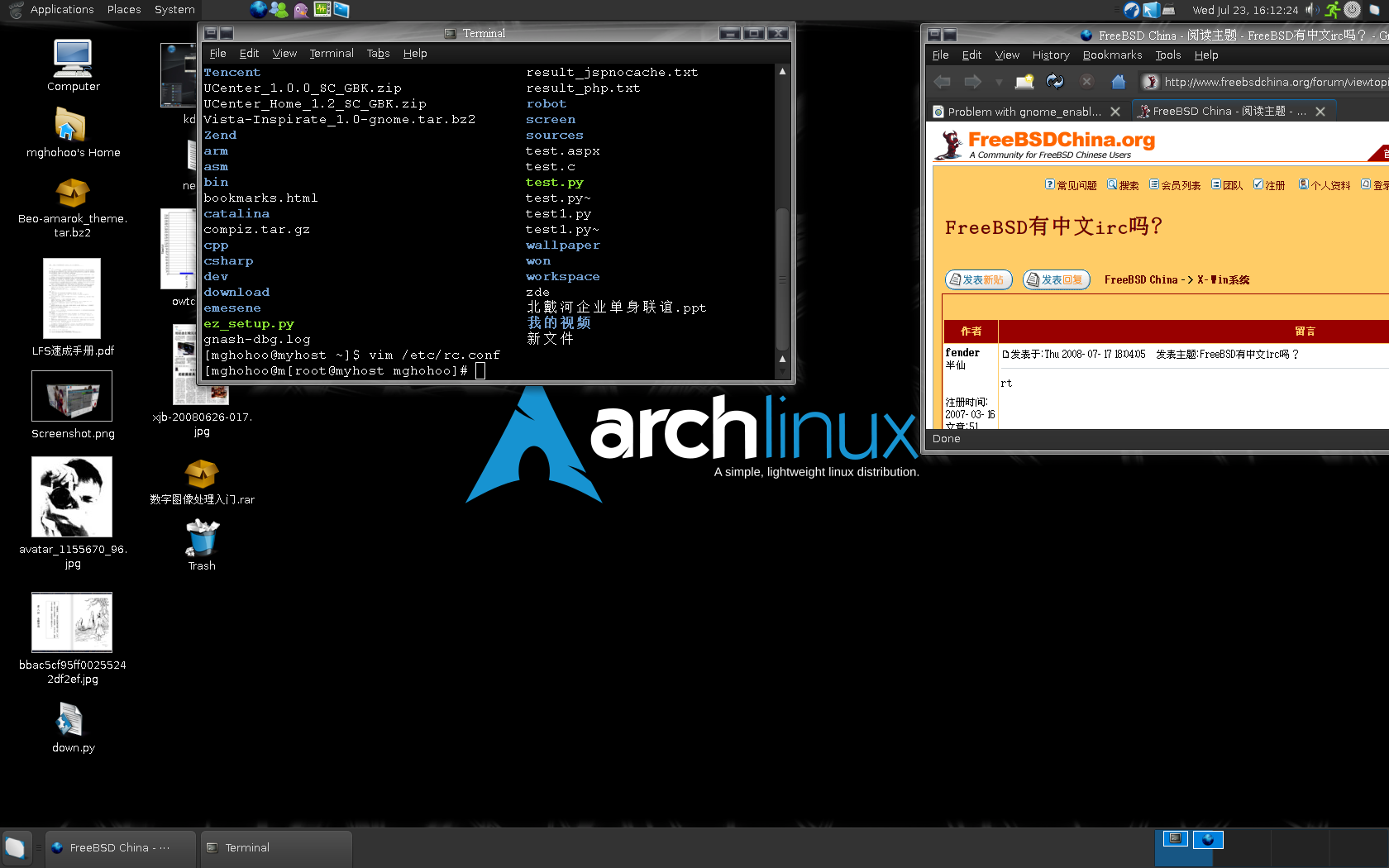Switch to FreeBSD China taskbar window button
The height and width of the screenshot is (868, 1389).
[x=120, y=848]
